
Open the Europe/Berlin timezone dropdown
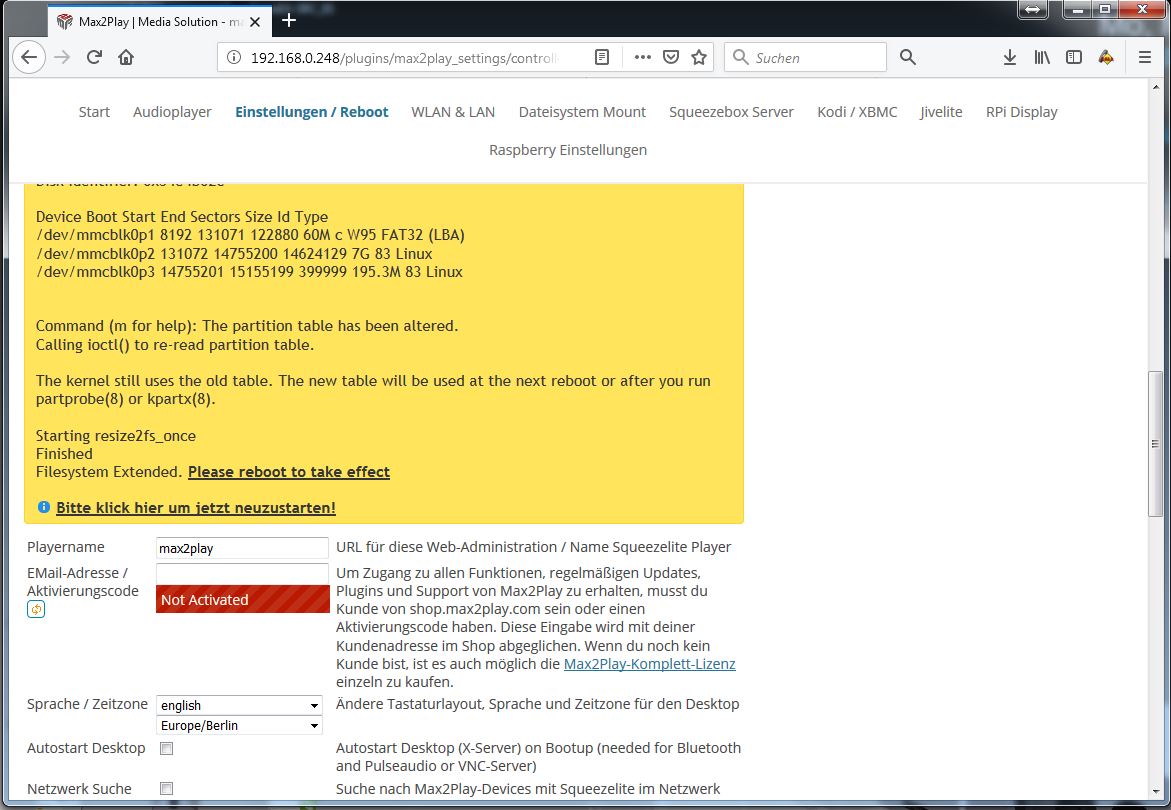click(240, 725)
